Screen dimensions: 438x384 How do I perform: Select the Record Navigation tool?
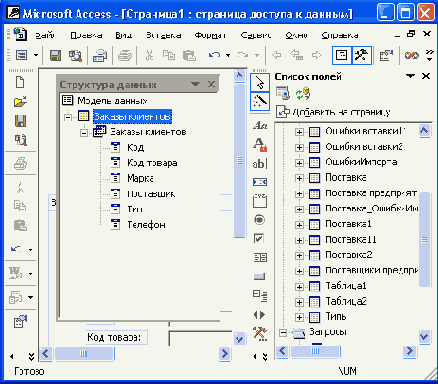[x=259, y=315]
